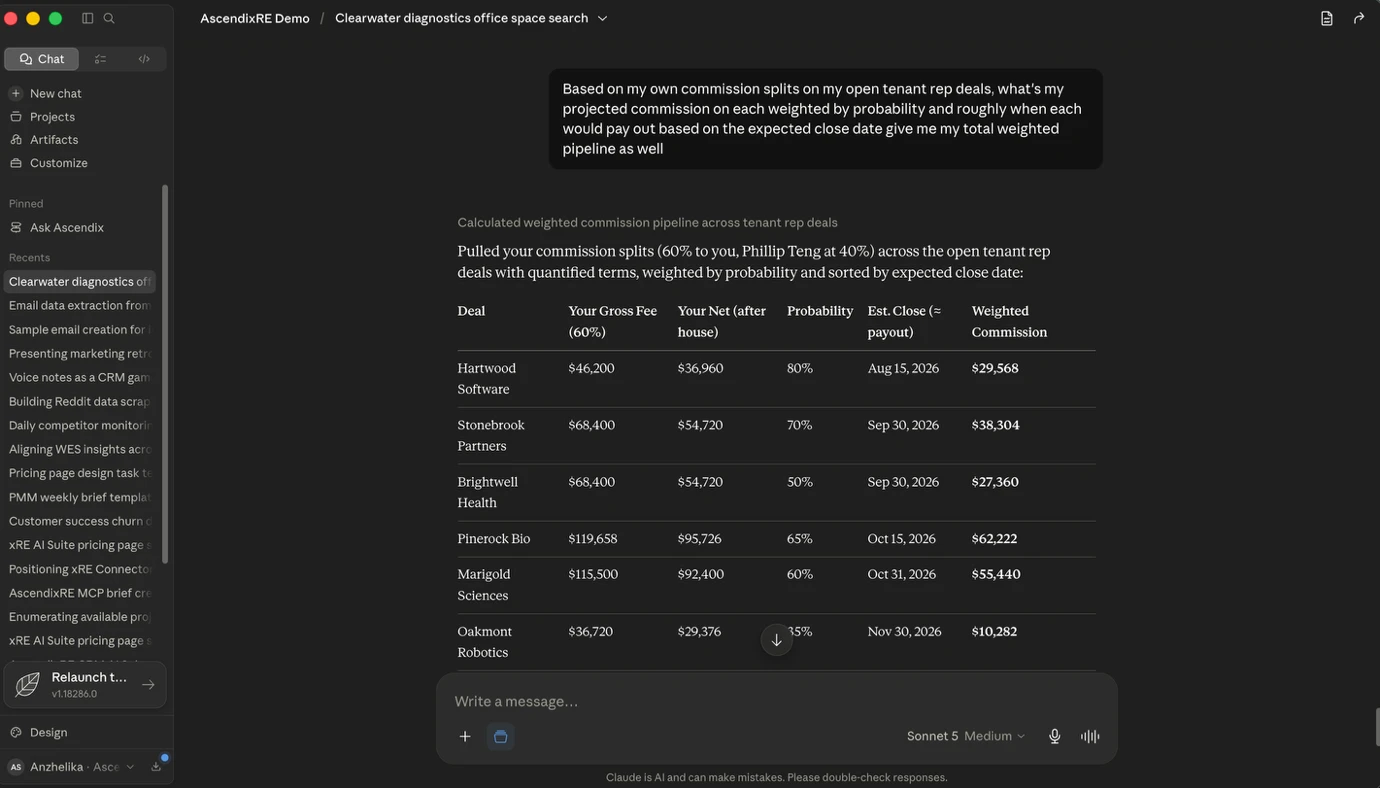Screen dimensions: 1380x788
Task: Click the share arrow icon
Action: (1358, 18)
